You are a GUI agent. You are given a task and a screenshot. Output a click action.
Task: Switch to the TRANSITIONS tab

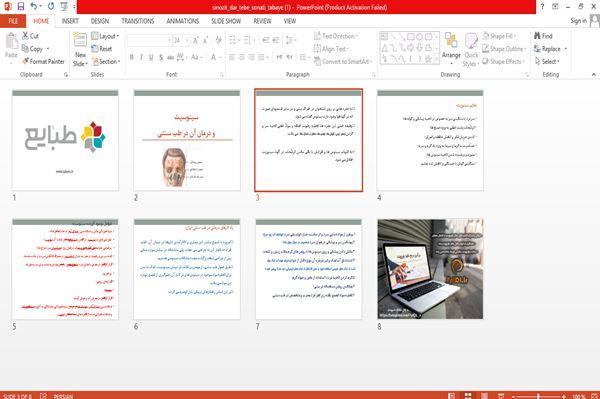pyautogui.click(x=138, y=21)
